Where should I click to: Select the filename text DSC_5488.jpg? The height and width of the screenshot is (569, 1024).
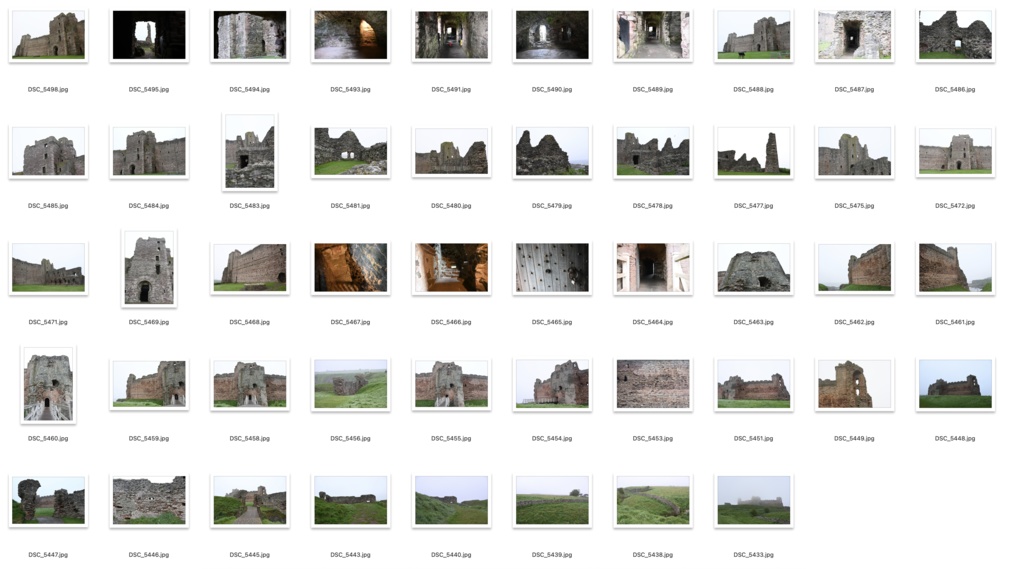[754, 89]
